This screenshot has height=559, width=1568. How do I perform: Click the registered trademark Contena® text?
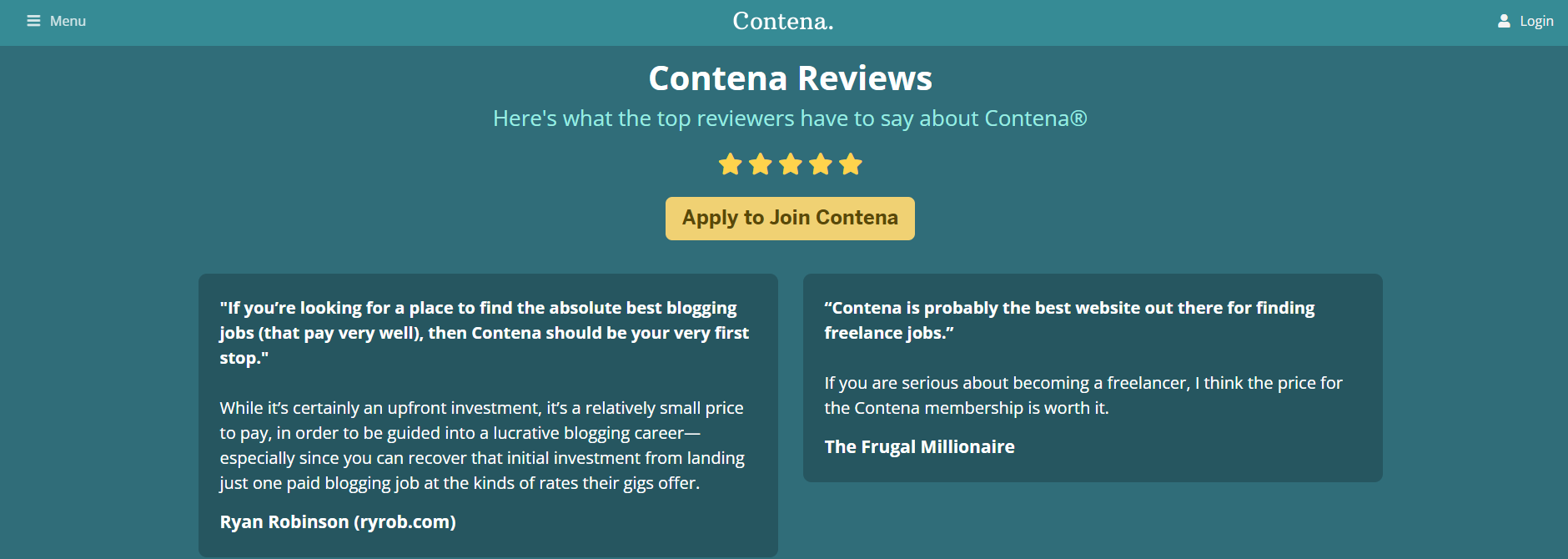[1036, 118]
